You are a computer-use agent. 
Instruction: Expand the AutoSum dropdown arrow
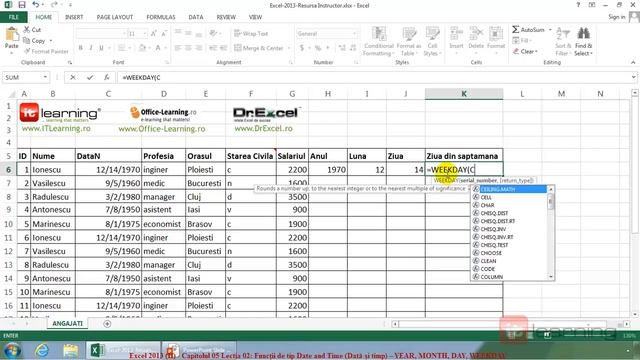[x=550, y=29]
